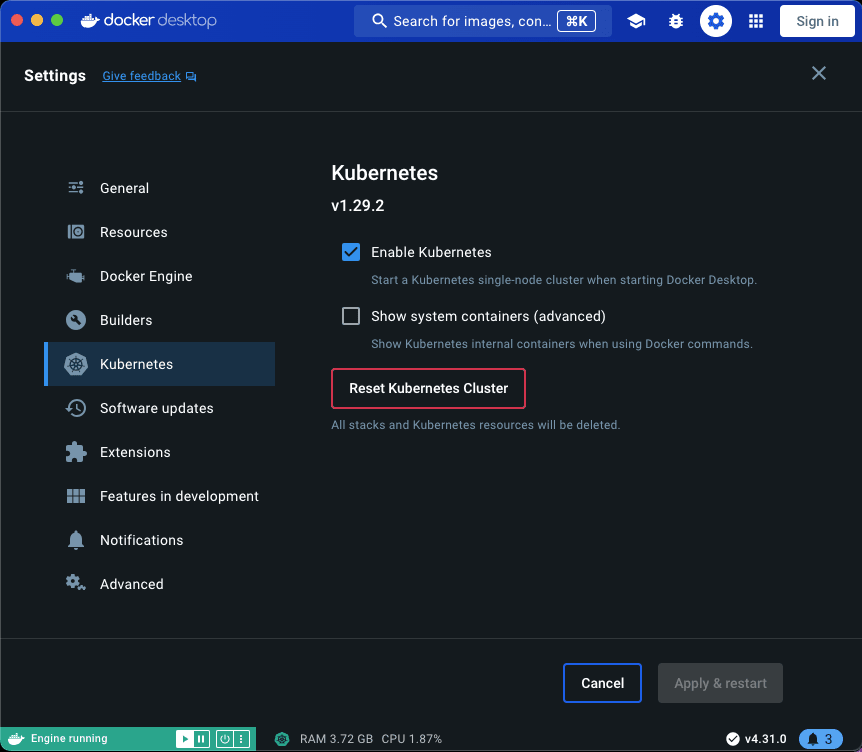Image resolution: width=862 pixels, height=752 pixels.
Task: Click the Engine running status label
Action: click(x=69, y=738)
